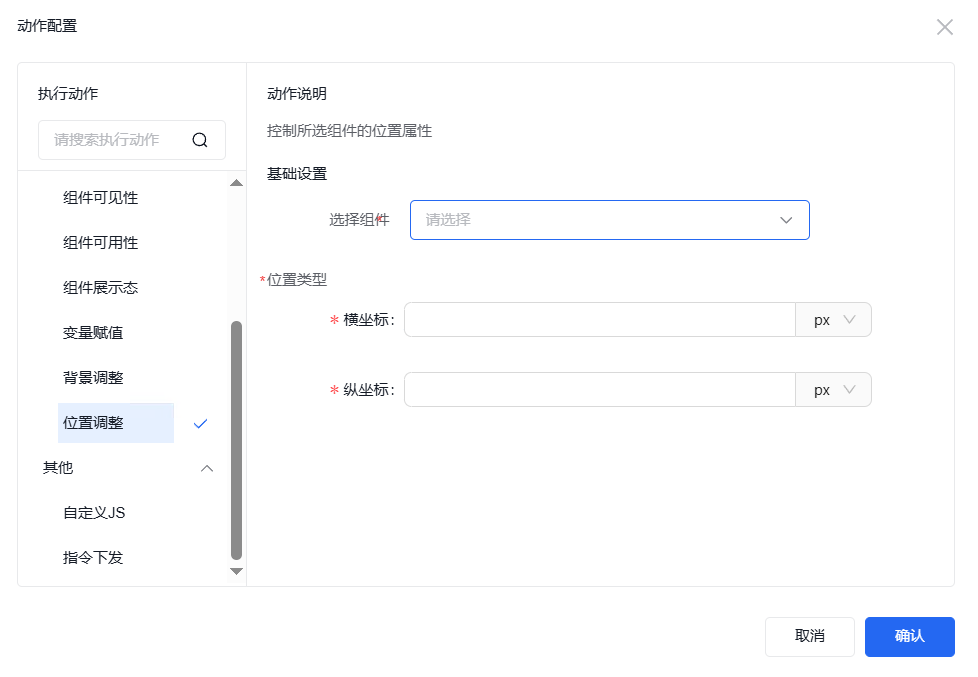The height and width of the screenshot is (677, 978).
Task: Choose 自定义JS action
Action: coord(94,513)
